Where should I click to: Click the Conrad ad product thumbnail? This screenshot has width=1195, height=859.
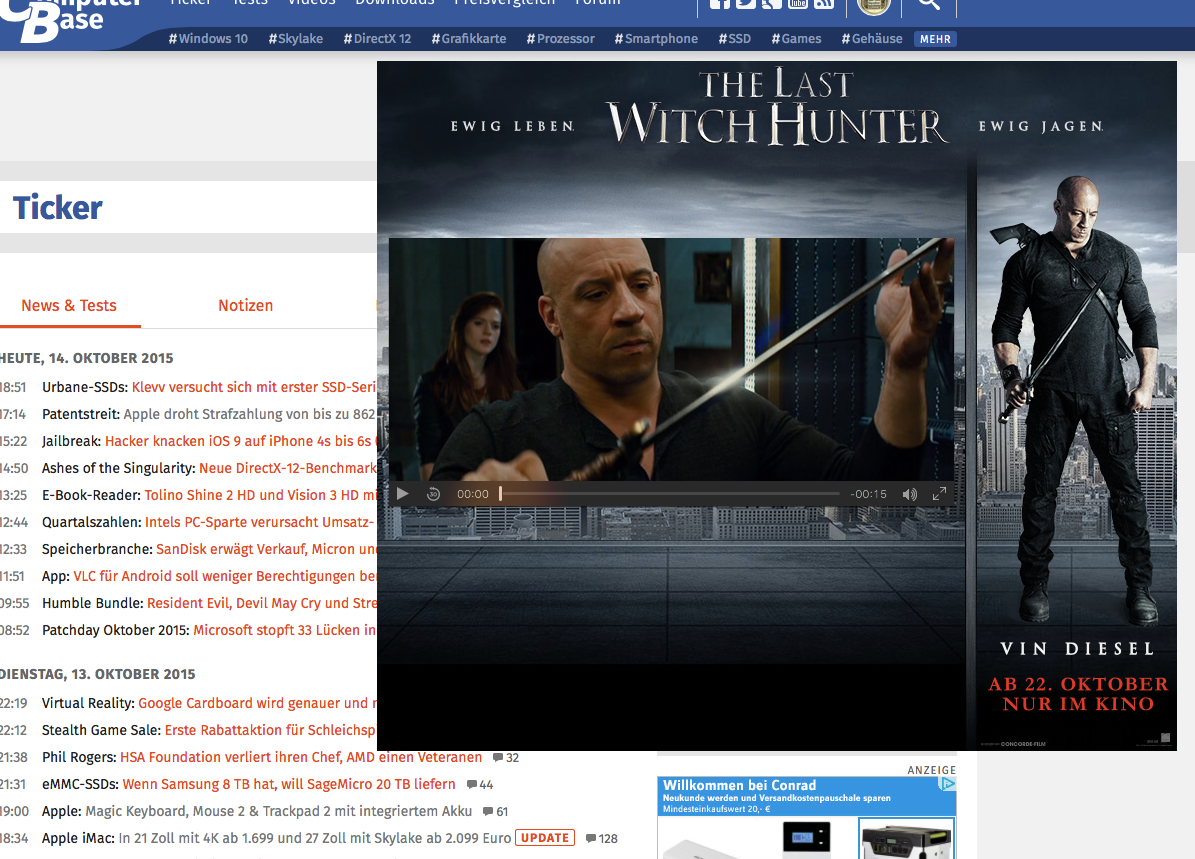tap(906, 838)
